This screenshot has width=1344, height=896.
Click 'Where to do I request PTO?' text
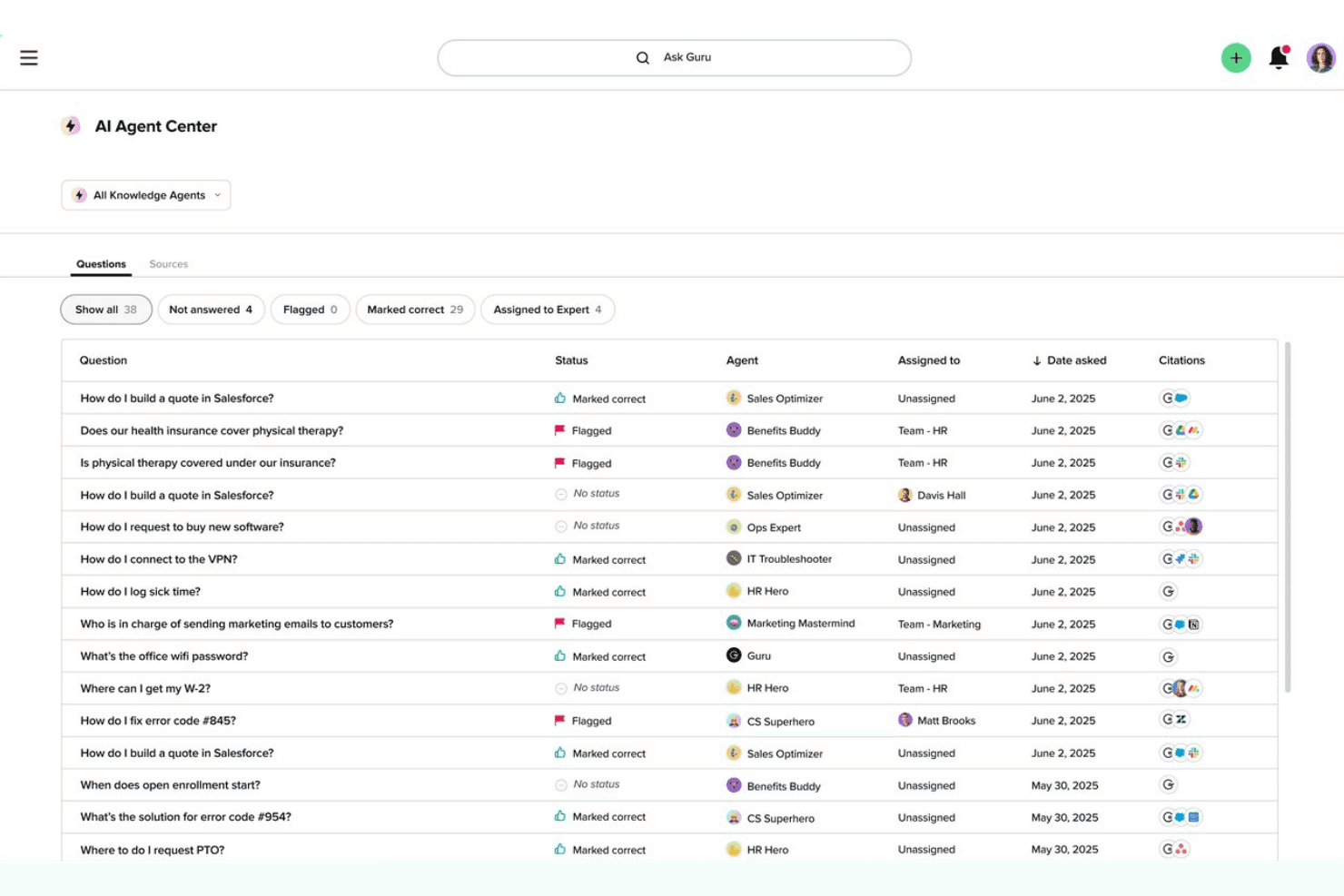[x=152, y=850]
